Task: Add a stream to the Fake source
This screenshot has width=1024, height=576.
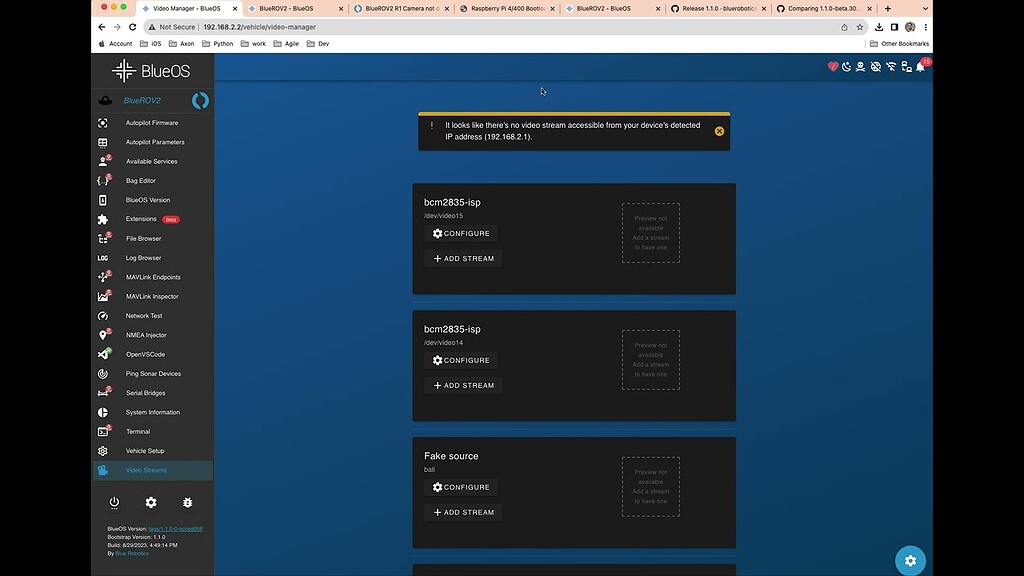Action: click(x=463, y=512)
